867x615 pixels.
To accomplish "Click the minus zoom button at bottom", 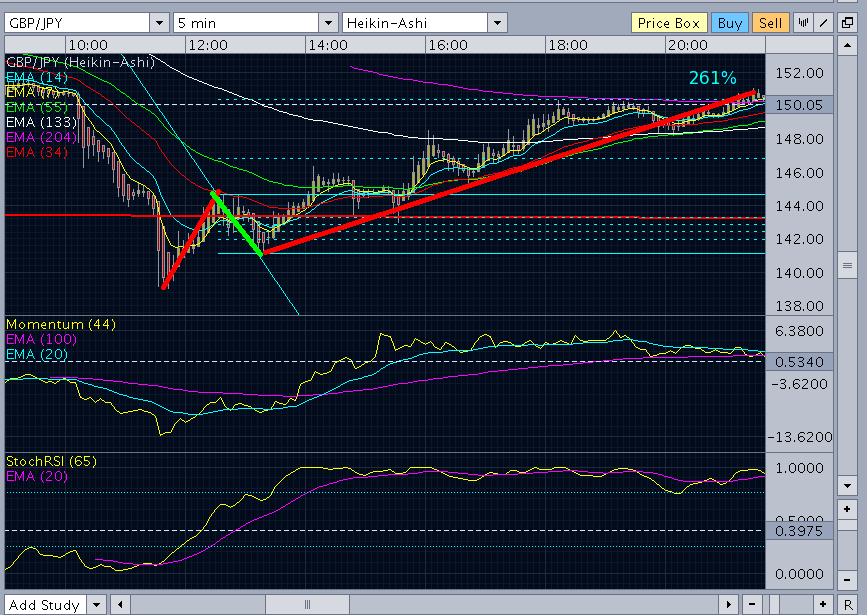I will (751, 604).
